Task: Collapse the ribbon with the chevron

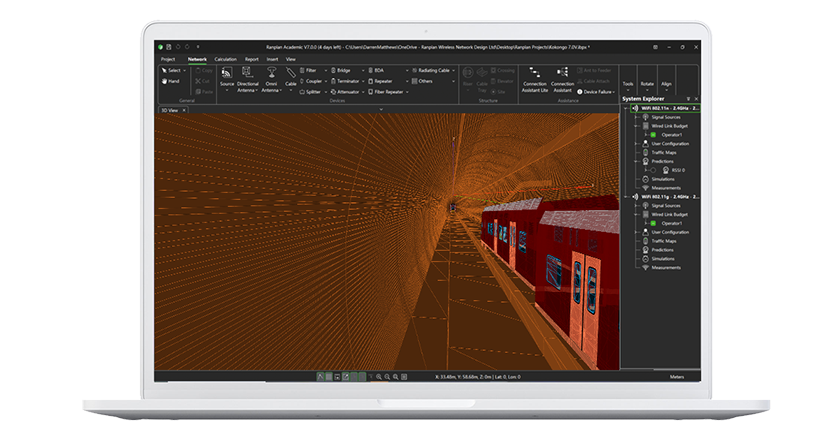Action: pyautogui.click(x=381, y=110)
